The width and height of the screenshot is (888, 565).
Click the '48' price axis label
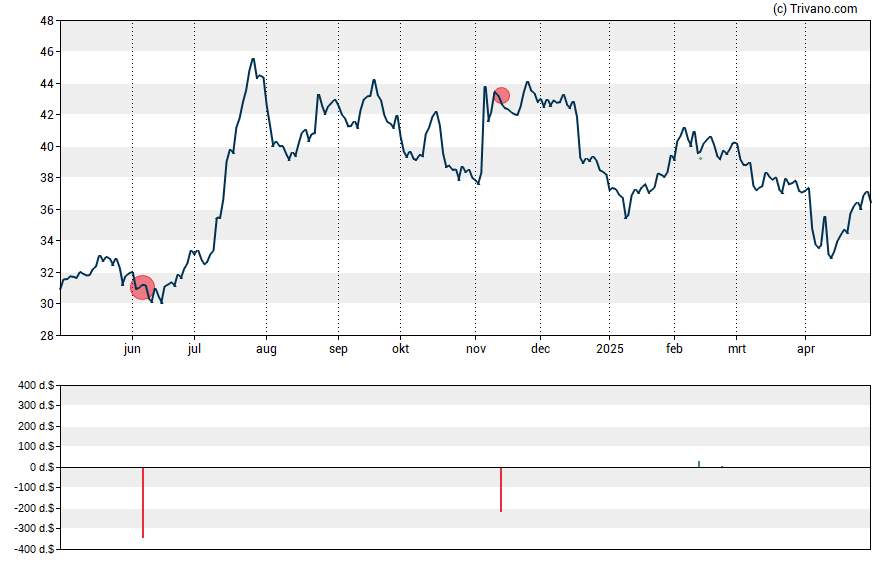(x=47, y=21)
